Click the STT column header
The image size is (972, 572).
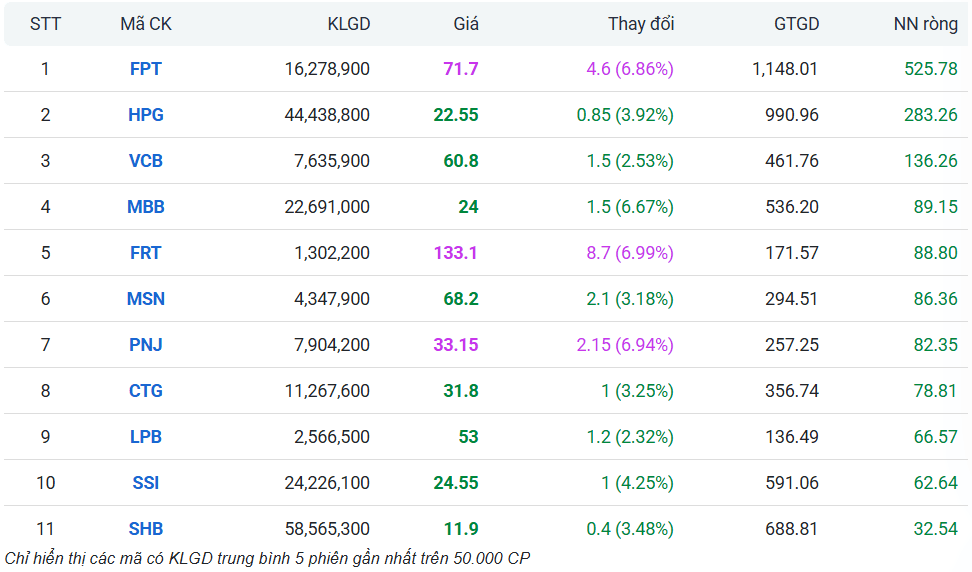pos(45,24)
